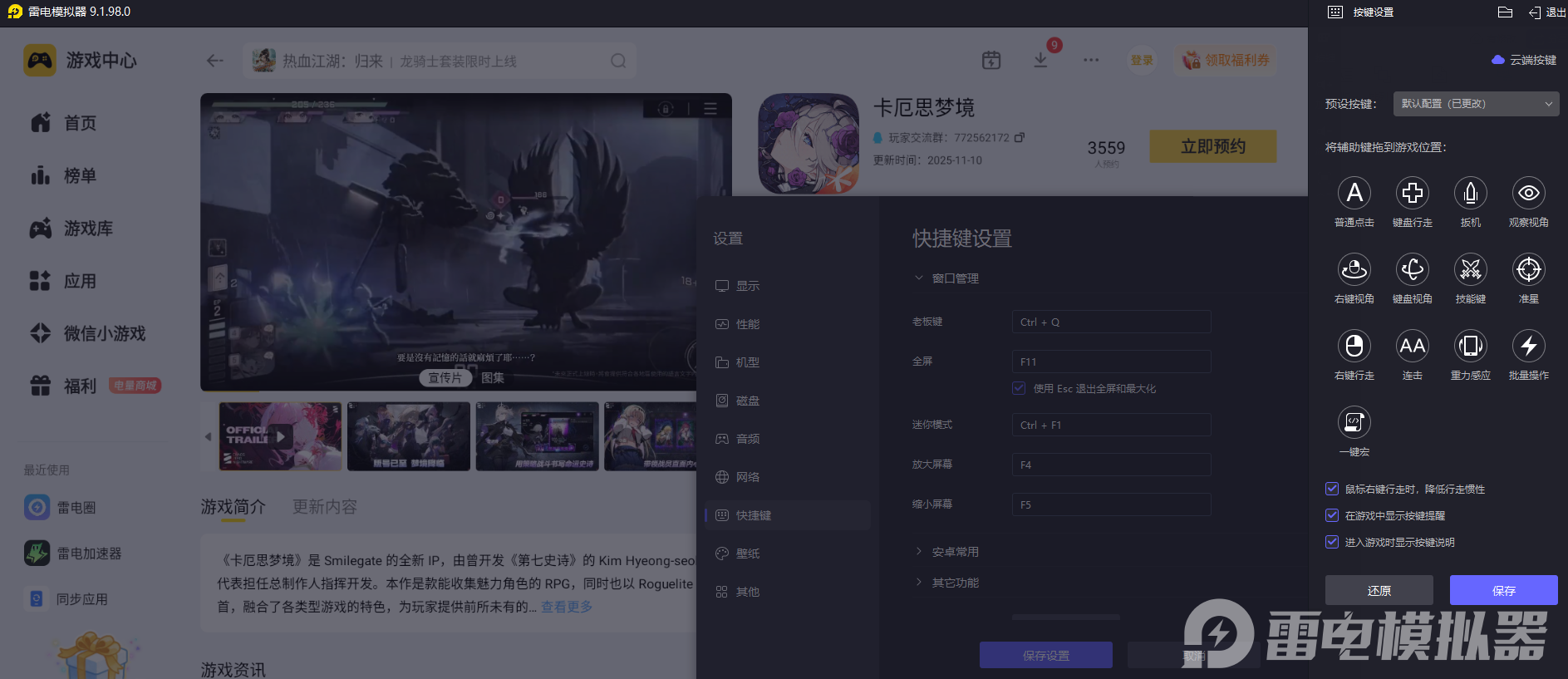Click 保存设置 in settings dialog
Screen dimensions: 1568x679
click(1046, 655)
